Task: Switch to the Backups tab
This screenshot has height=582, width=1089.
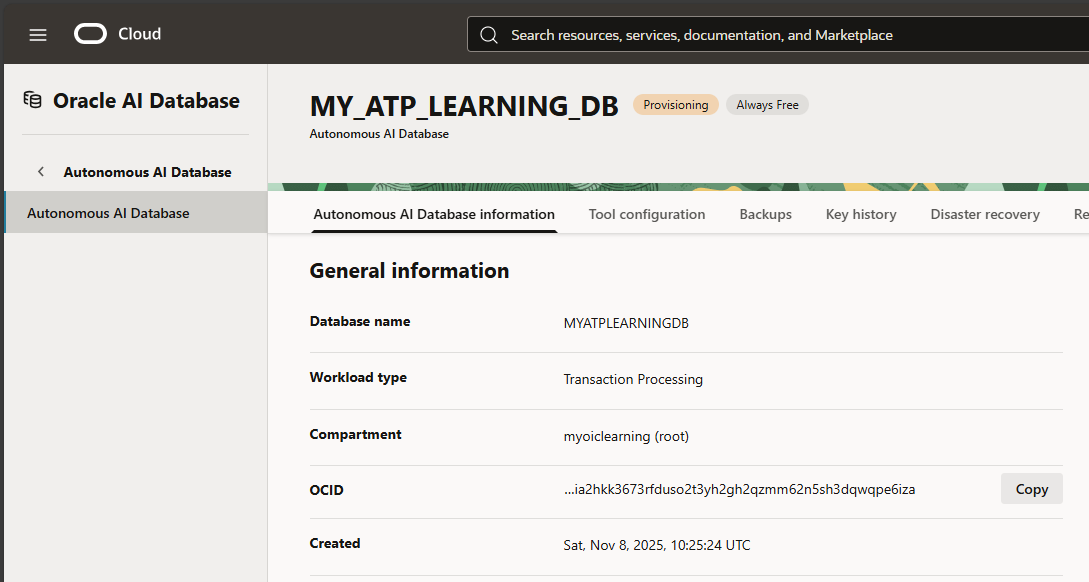Action: 765,214
